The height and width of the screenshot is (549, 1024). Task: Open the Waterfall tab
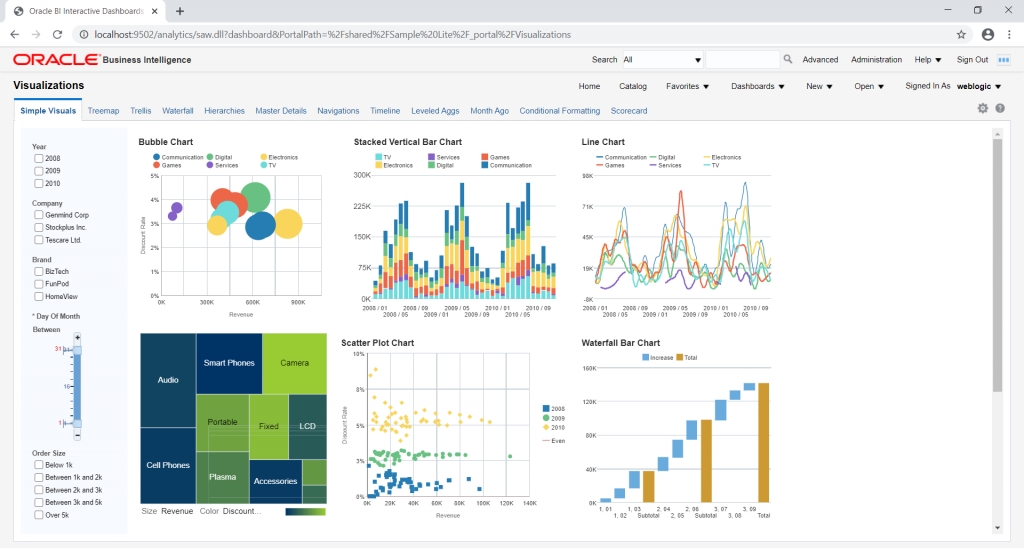click(x=178, y=111)
